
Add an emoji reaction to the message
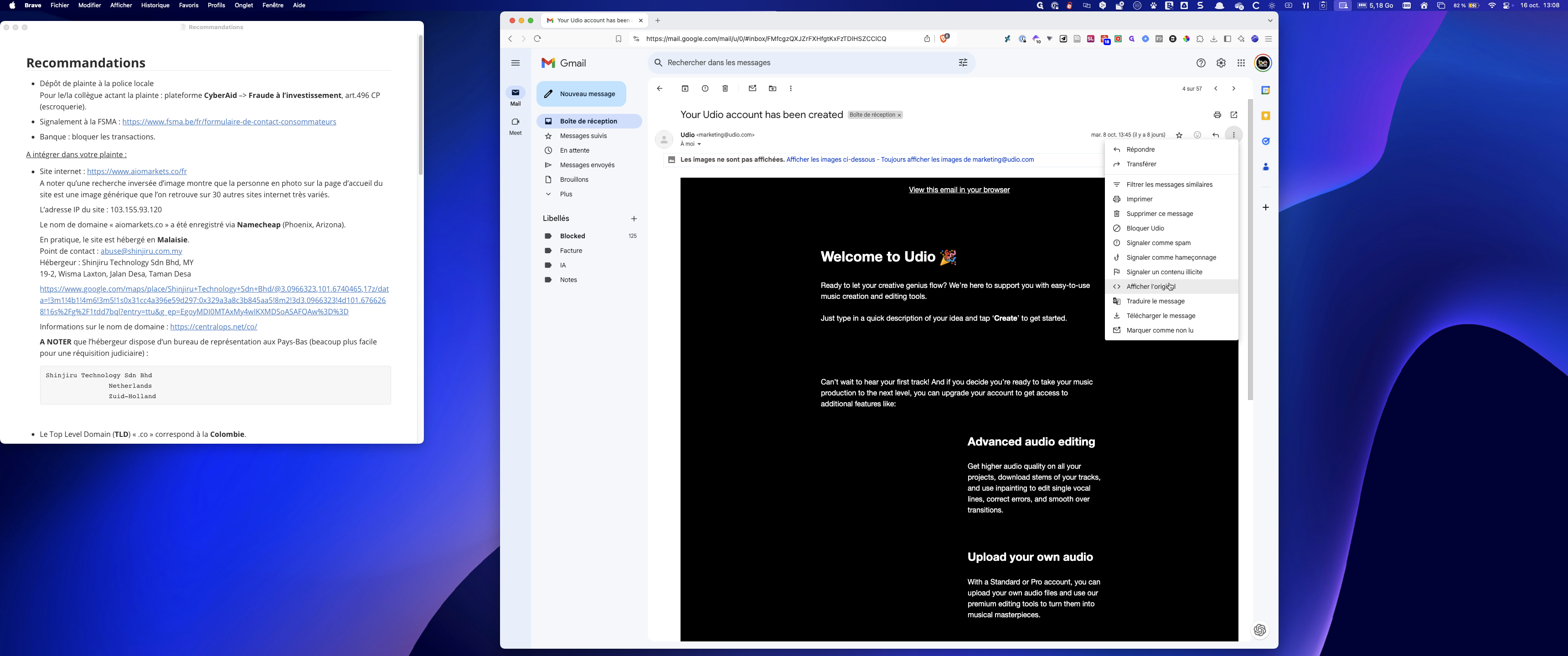coord(1197,135)
